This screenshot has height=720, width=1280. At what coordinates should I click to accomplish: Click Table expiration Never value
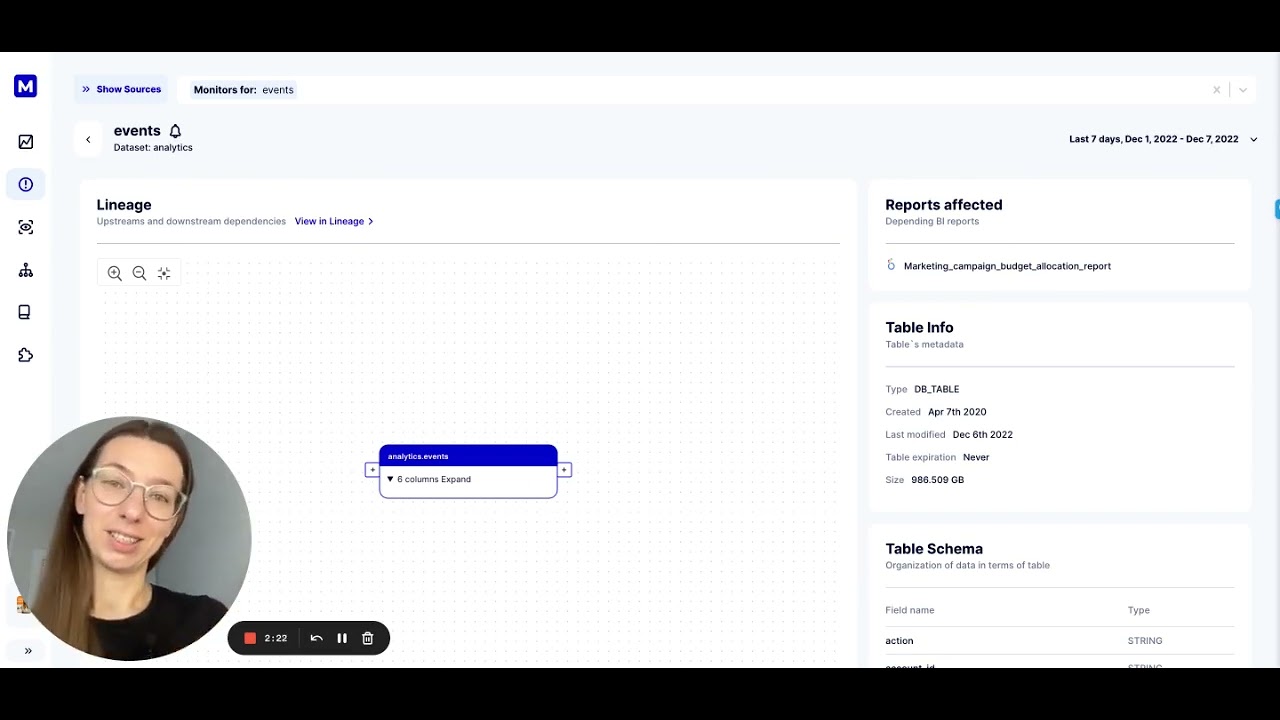point(976,457)
